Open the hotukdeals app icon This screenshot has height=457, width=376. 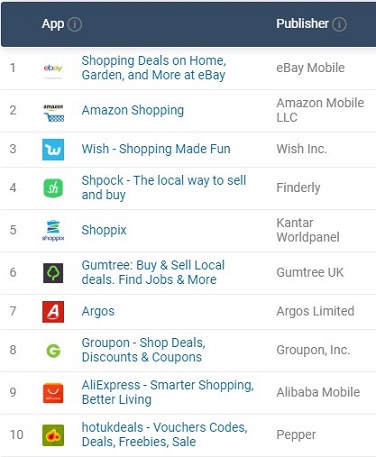(x=53, y=435)
